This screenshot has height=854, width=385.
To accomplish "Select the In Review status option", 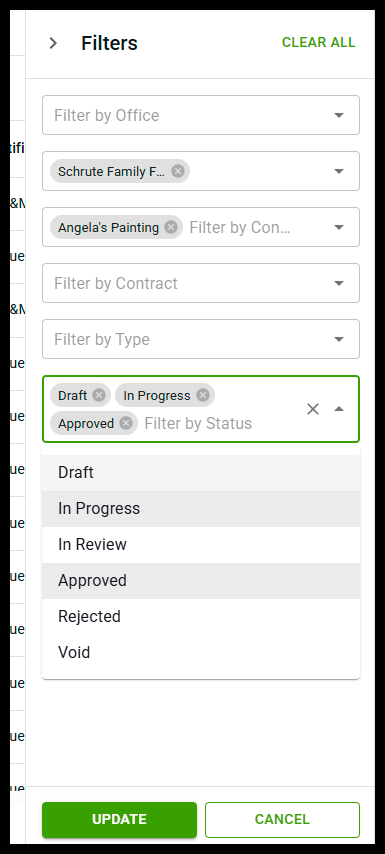I will click(201, 545).
